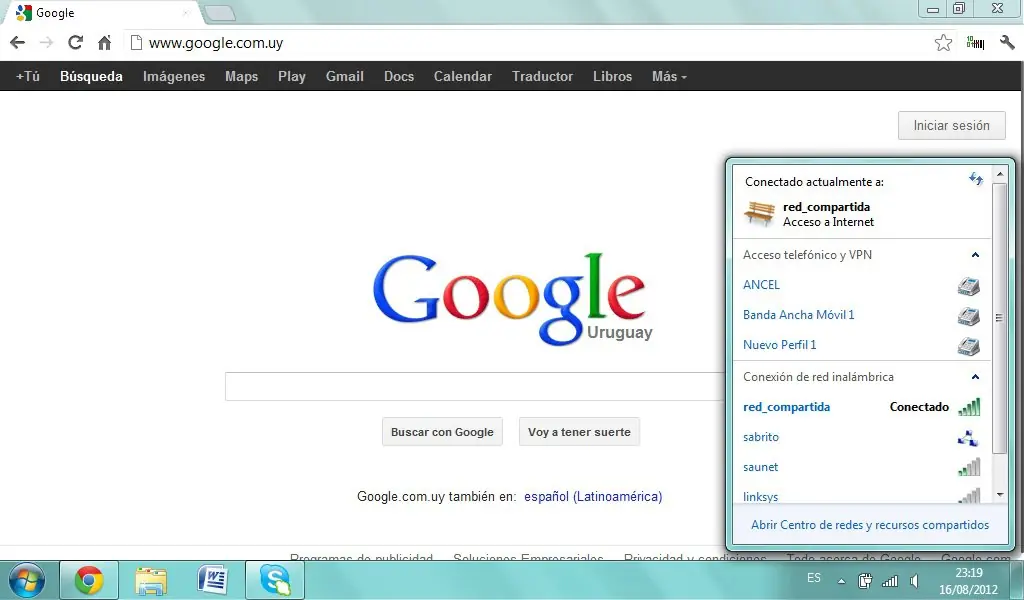The width and height of the screenshot is (1024, 600).
Task: Go to the browser home icon
Action: pos(104,43)
